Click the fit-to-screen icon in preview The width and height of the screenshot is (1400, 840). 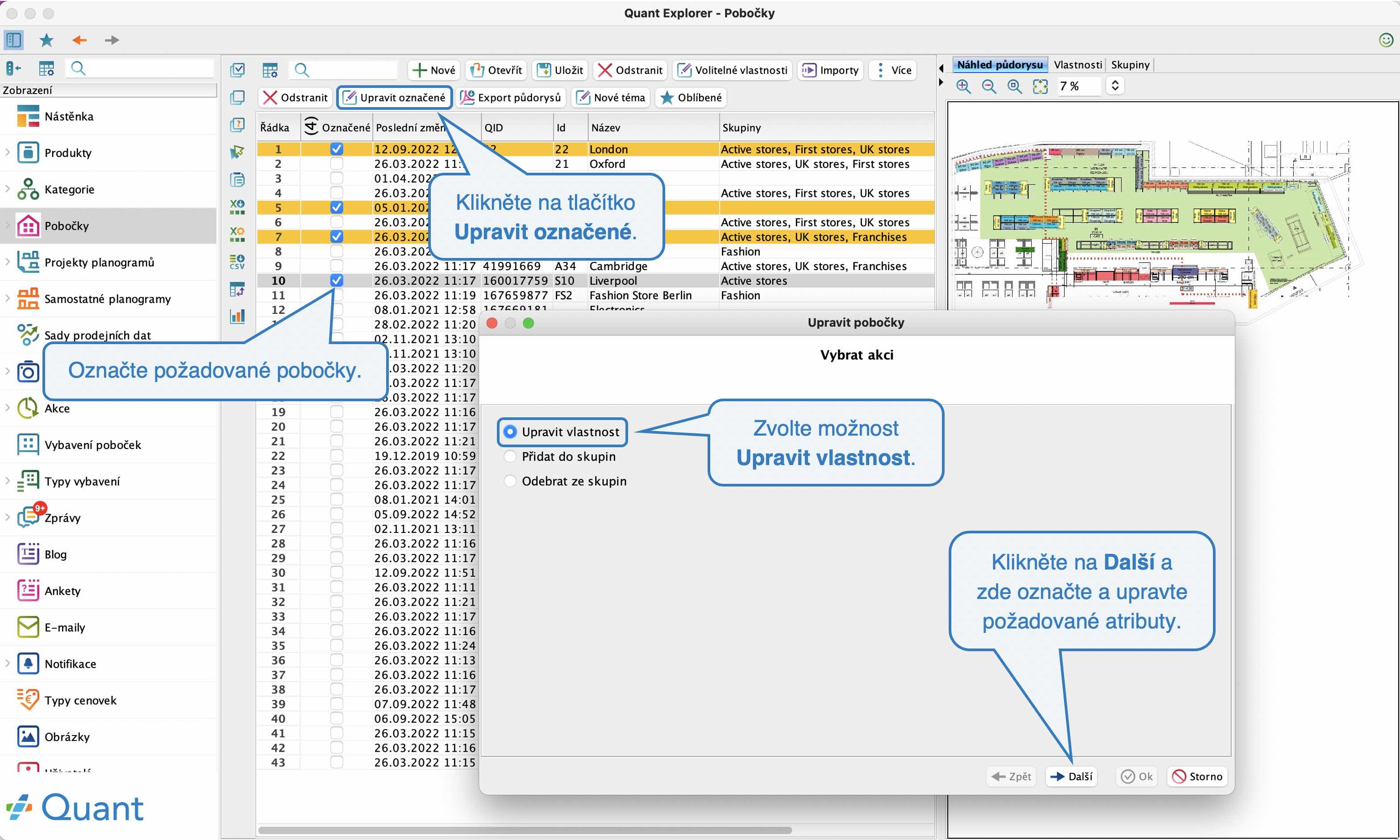click(1040, 86)
